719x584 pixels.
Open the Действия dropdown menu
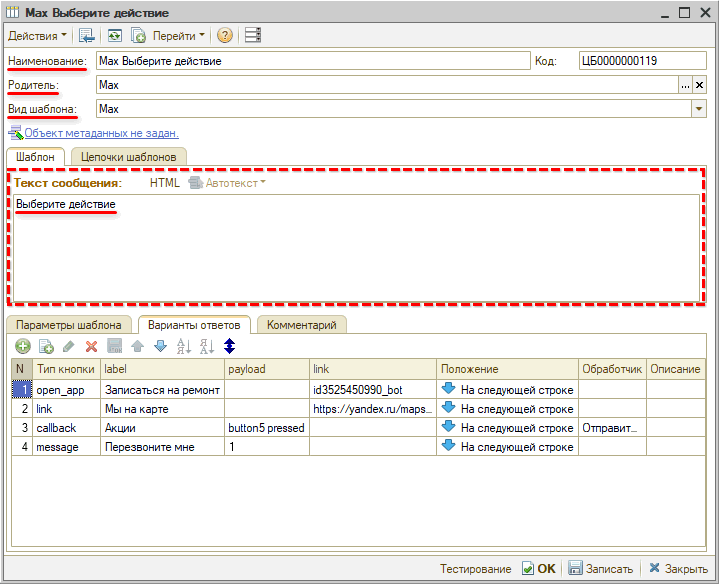[37, 35]
